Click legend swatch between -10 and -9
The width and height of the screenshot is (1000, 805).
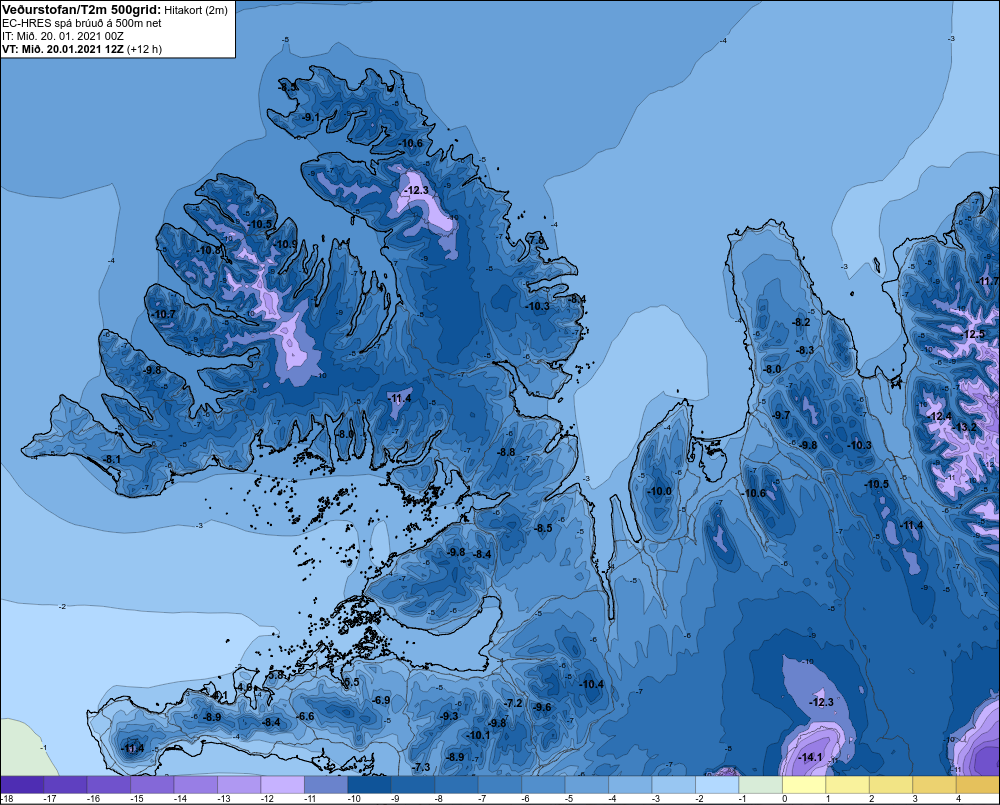point(369,785)
